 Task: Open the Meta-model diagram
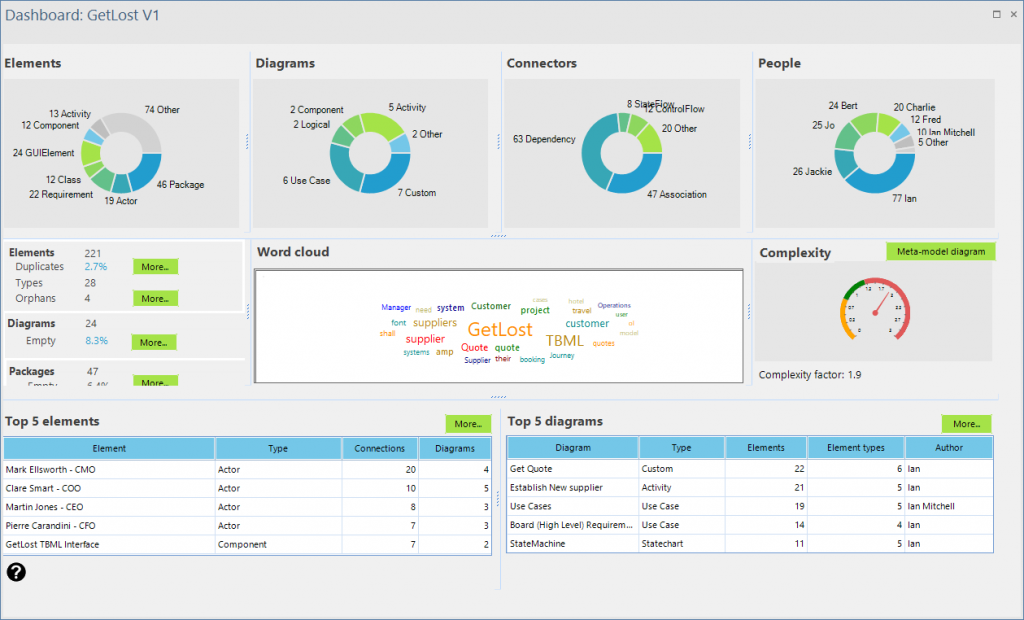(940, 251)
